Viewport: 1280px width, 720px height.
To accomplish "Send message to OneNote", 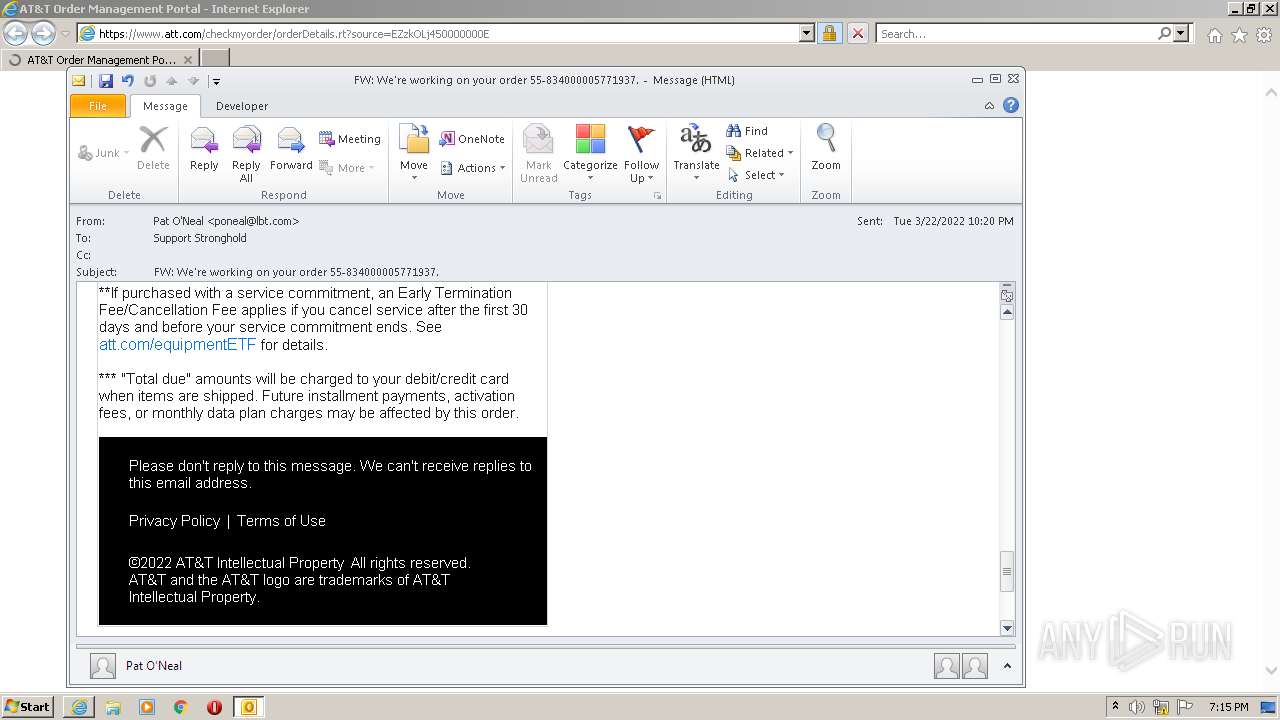I will click(473, 139).
